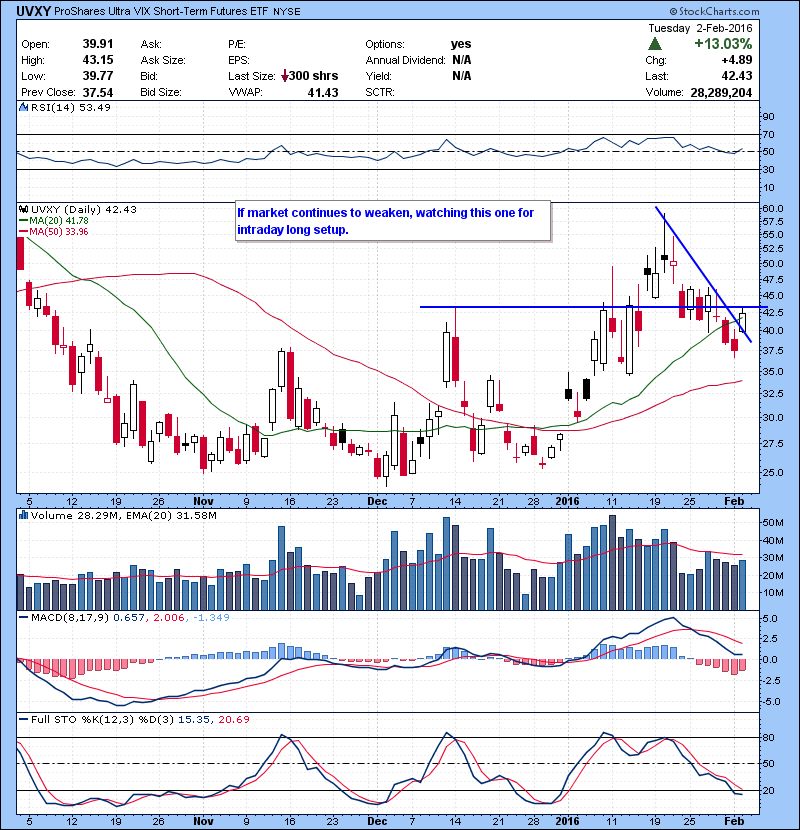Click the tallest volume bar in January
Screen dimensions: 800x830
click(613, 563)
